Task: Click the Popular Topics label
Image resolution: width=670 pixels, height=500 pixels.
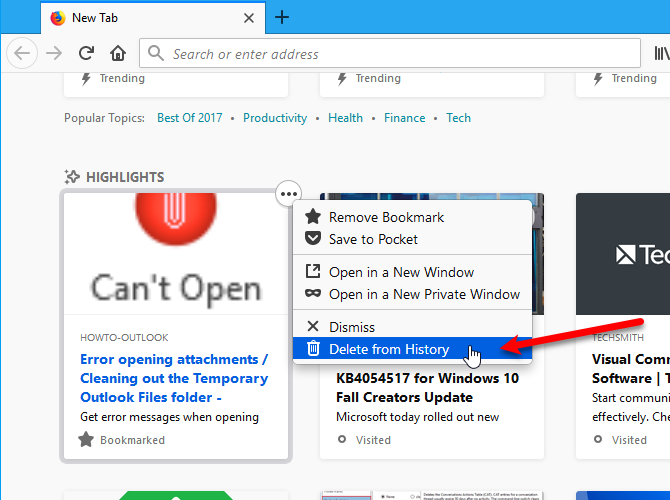Action: click(104, 118)
